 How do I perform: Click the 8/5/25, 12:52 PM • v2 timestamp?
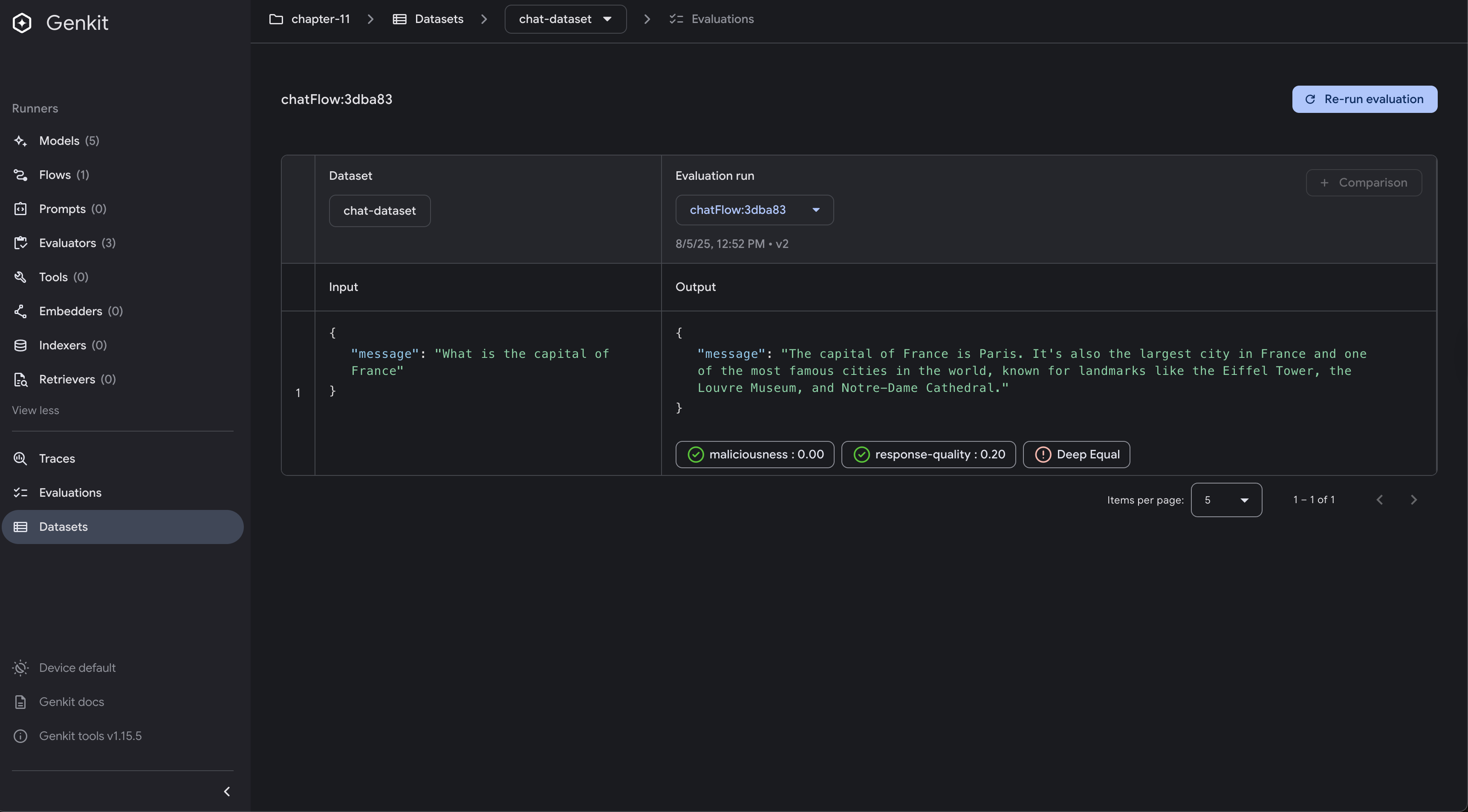[732, 244]
